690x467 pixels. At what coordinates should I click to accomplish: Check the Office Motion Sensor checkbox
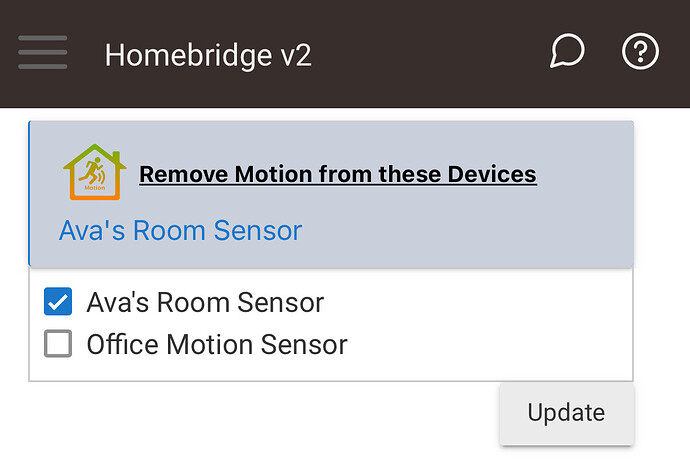tap(58, 343)
